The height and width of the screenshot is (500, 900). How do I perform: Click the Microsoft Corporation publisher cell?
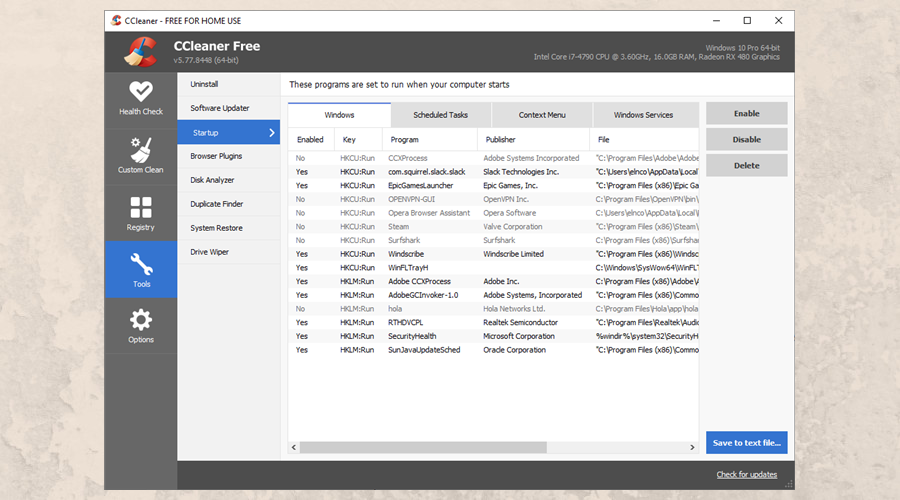click(x=519, y=336)
